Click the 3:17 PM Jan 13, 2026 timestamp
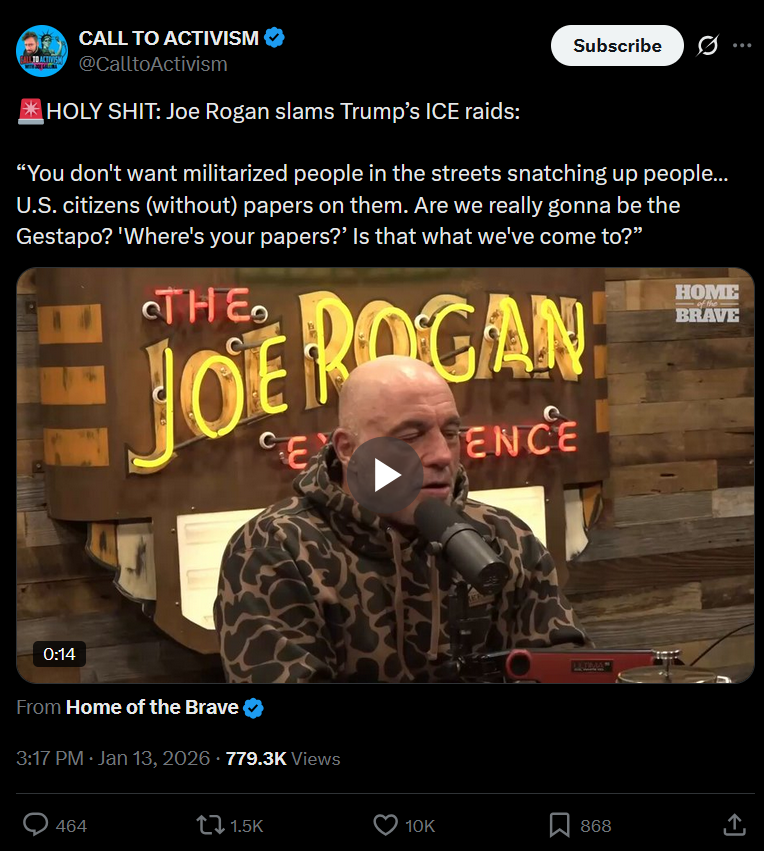Viewport: 764px width, 851px height. click(113, 758)
